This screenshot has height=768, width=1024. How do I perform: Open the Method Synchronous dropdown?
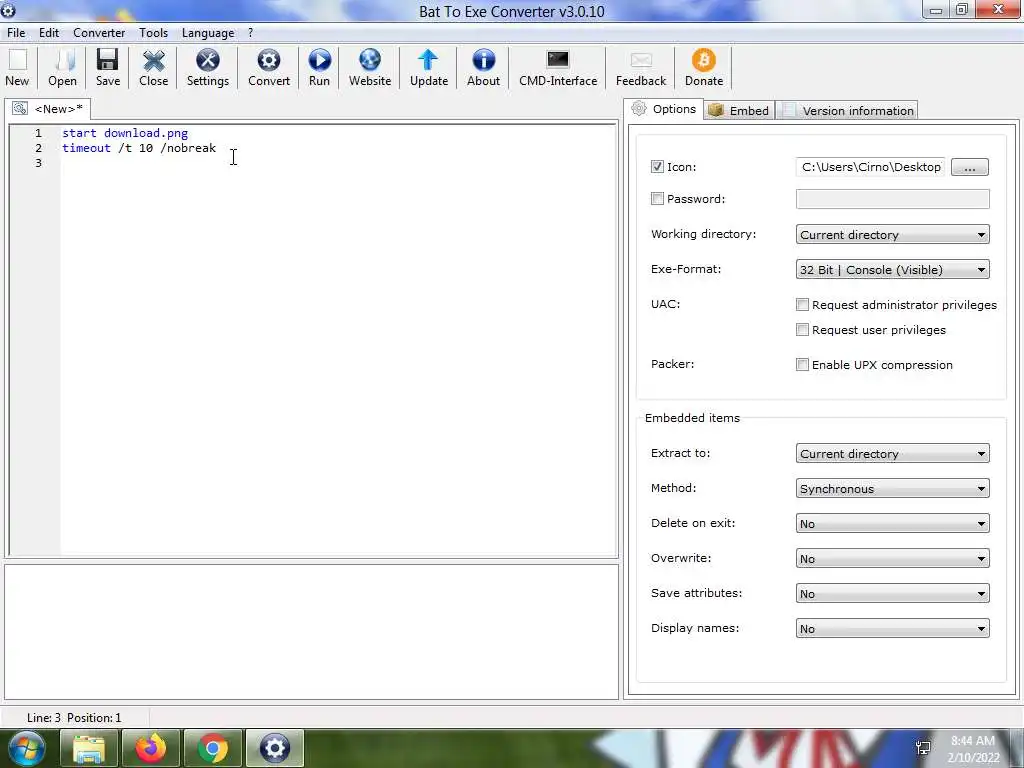(892, 488)
